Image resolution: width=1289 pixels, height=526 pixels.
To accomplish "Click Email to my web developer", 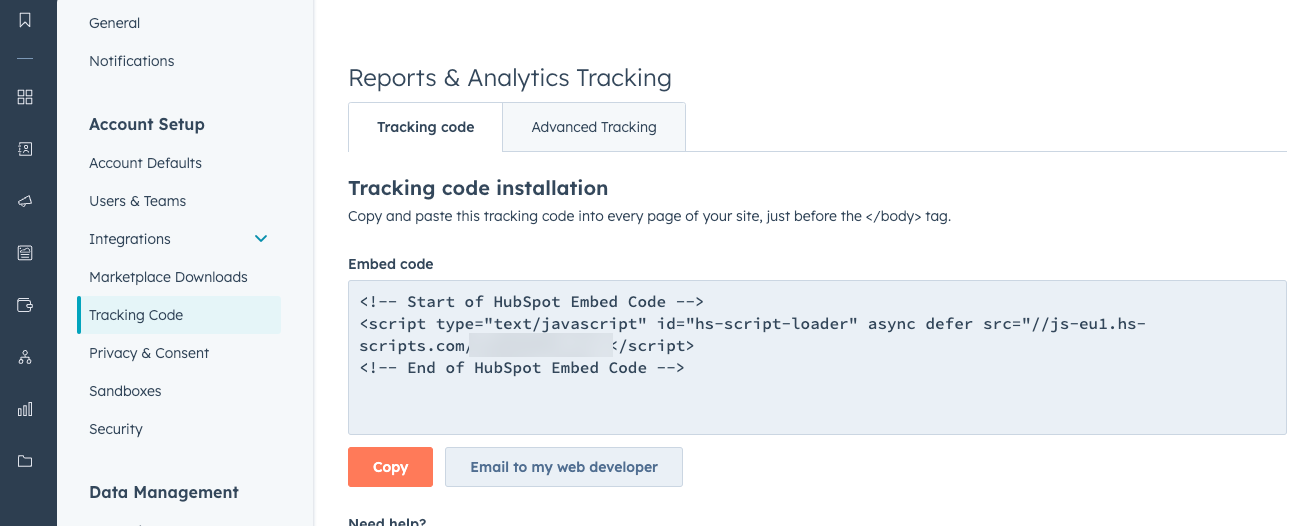I will tap(564, 467).
